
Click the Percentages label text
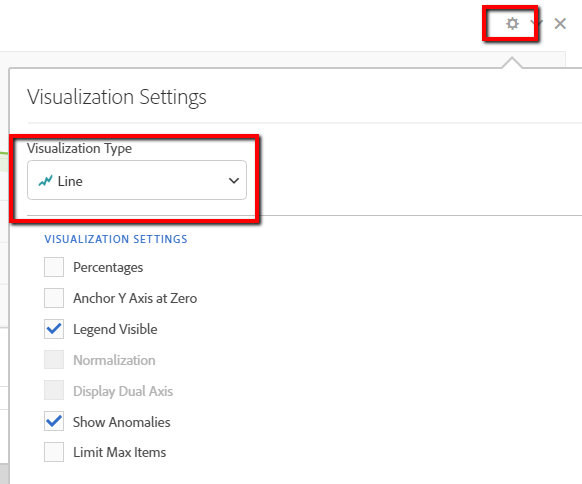tap(108, 268)
